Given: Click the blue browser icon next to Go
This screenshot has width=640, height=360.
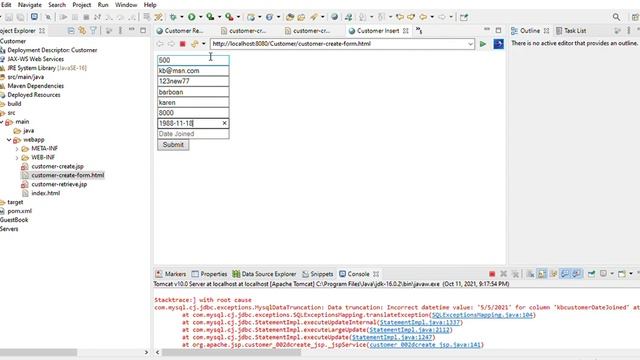Looking at the screenshot, I should [x=498, y=44].
